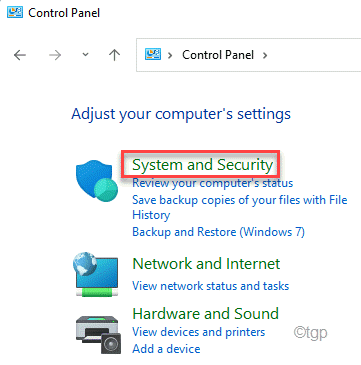The image size is (361, 365).
Task: Select Control Panel breadcrumb in address bar
Action: click(218, 55)
